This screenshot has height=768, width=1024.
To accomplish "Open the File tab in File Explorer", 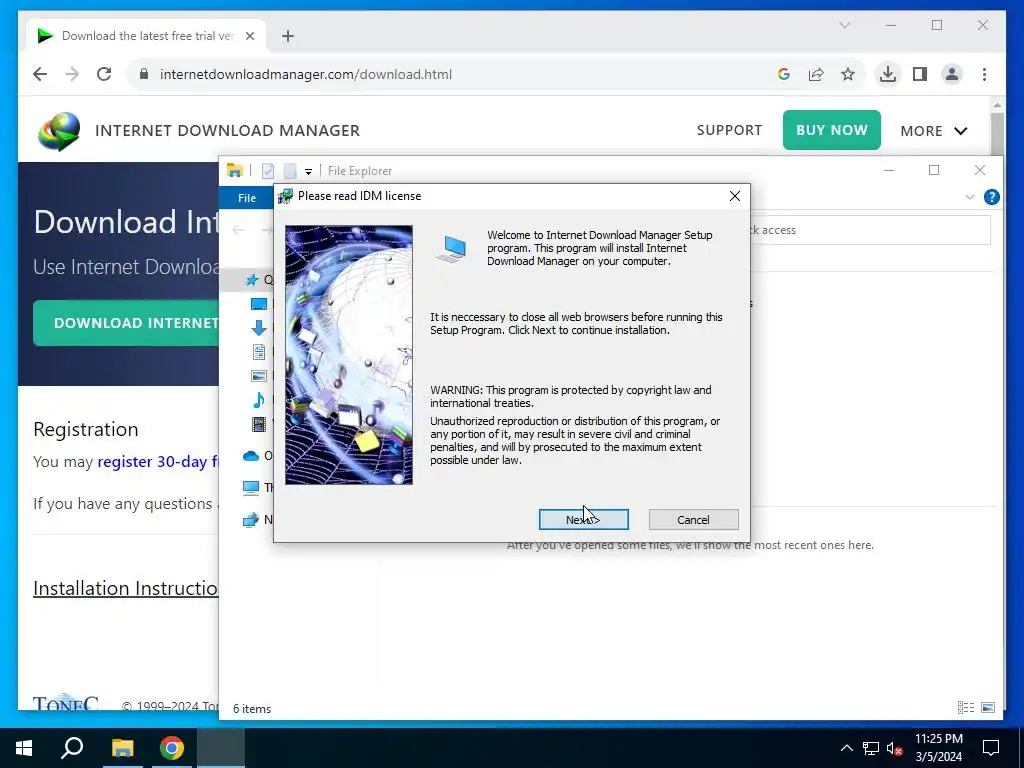I will (247, 198).
